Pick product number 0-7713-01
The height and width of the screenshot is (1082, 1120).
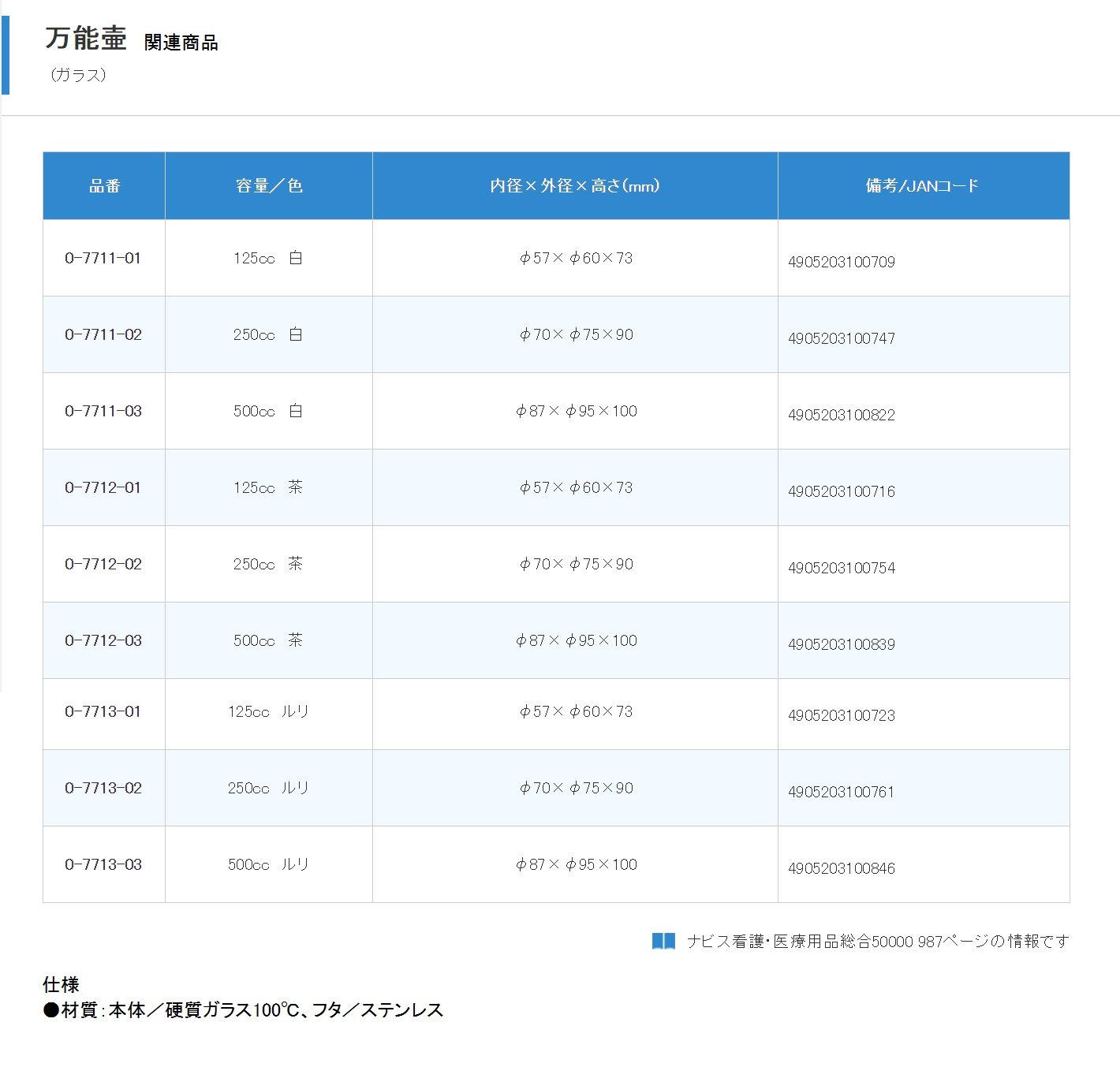point(103,712)
